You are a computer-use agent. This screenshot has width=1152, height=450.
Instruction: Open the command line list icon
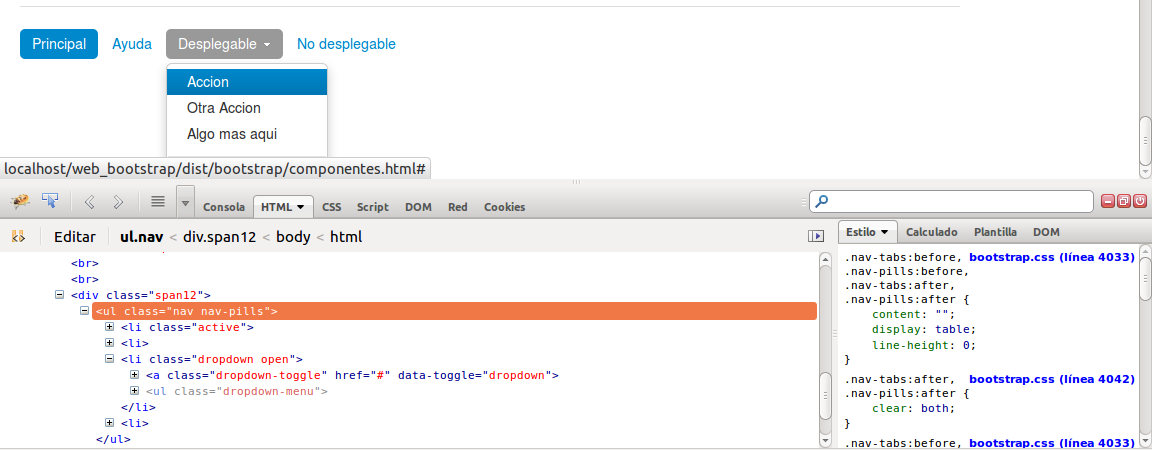coord(158,201)
